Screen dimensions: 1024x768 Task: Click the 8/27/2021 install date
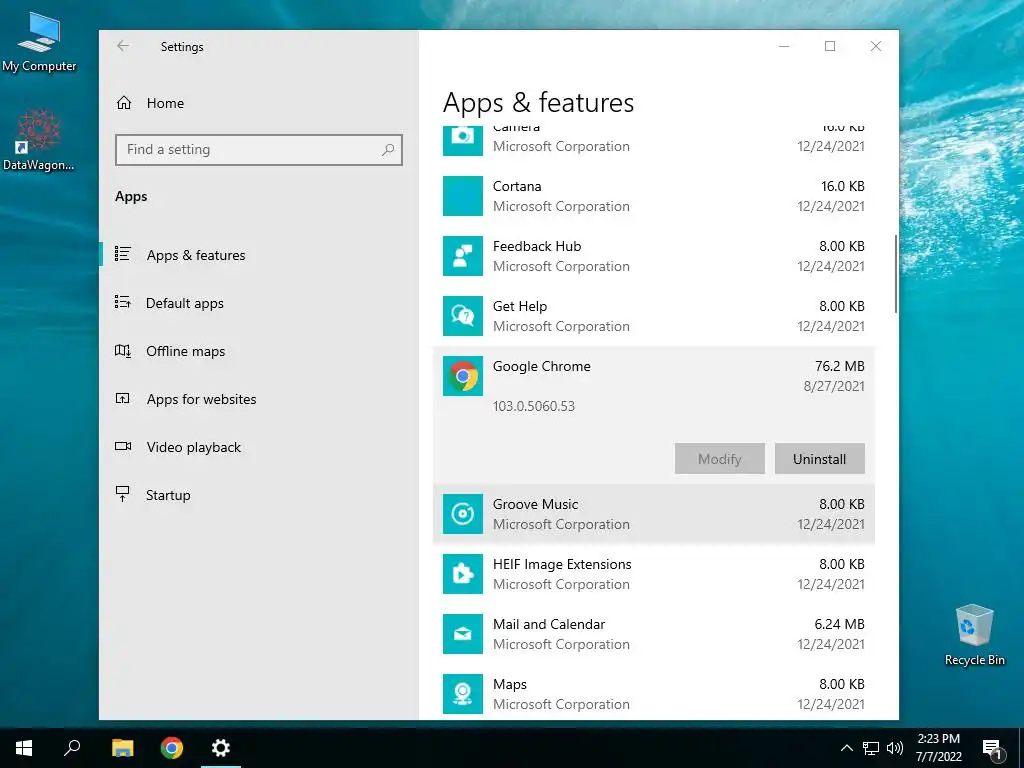click(834, 386)
